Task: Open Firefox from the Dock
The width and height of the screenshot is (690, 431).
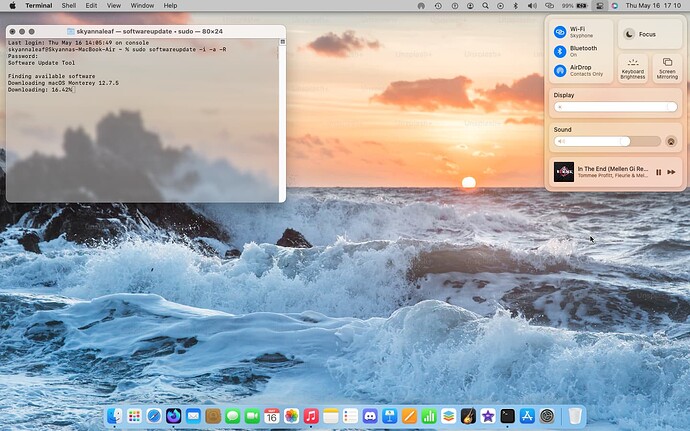Action: click(173, 416)
